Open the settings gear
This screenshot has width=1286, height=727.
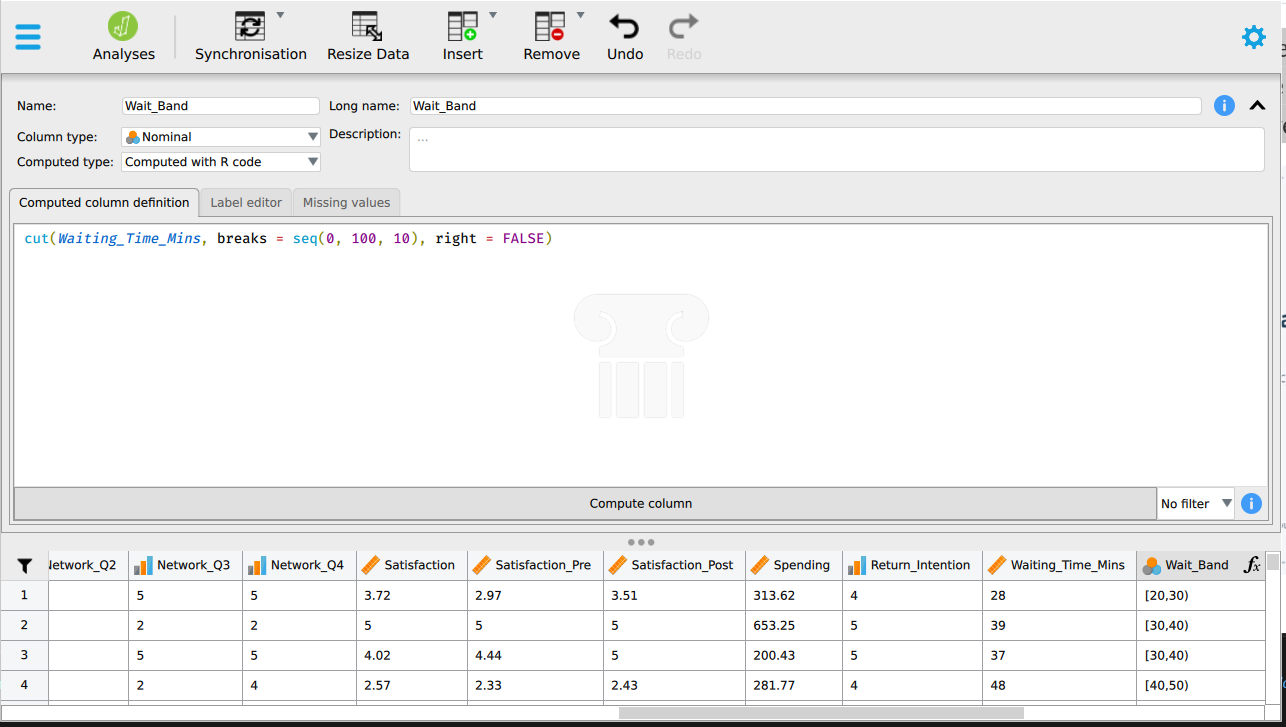(1253, 37)
